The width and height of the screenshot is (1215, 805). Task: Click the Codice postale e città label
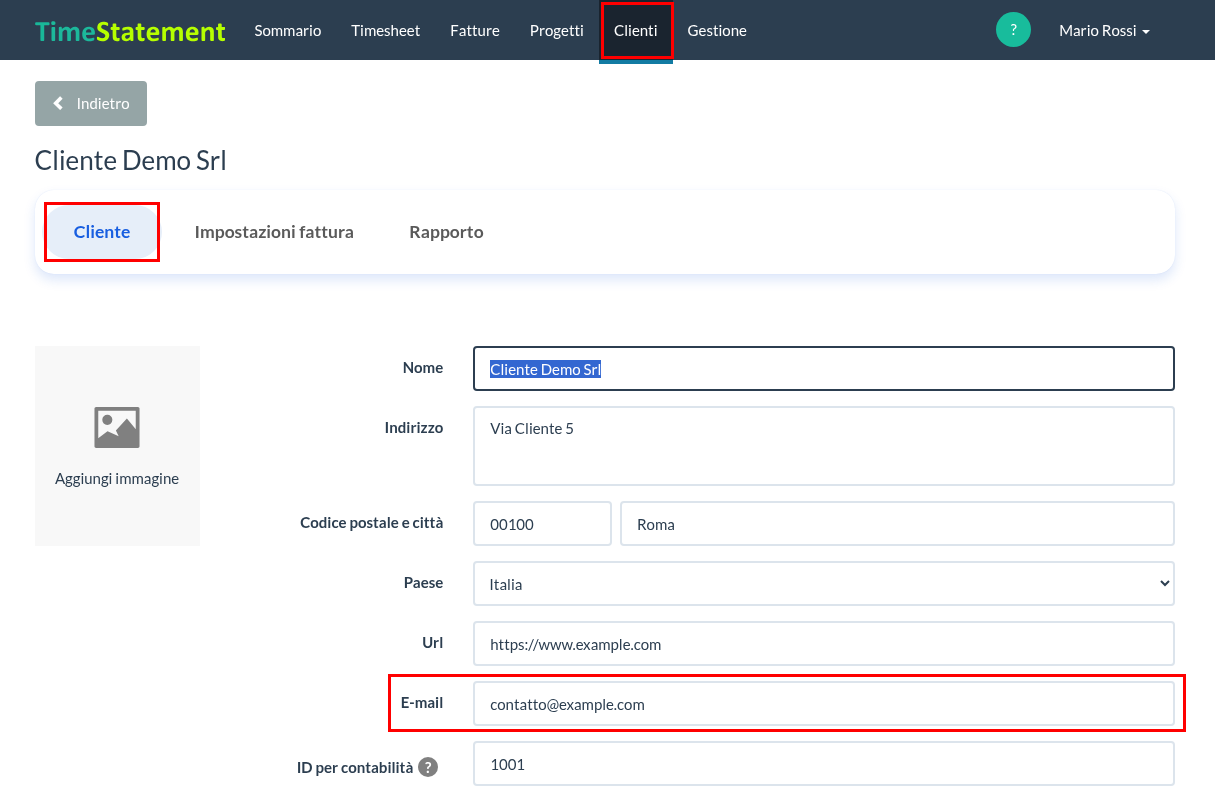[x=372, y=523]
